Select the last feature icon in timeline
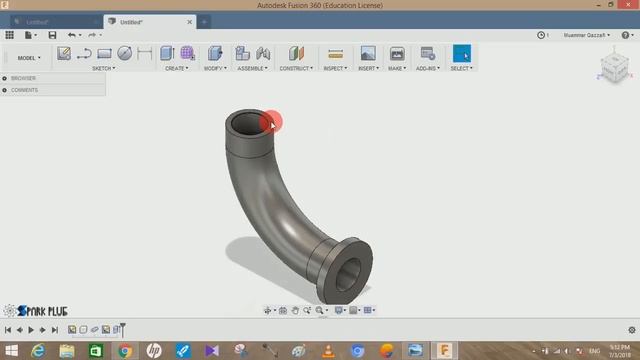Viewport: 640px width, 360px height. pos(116,329)
